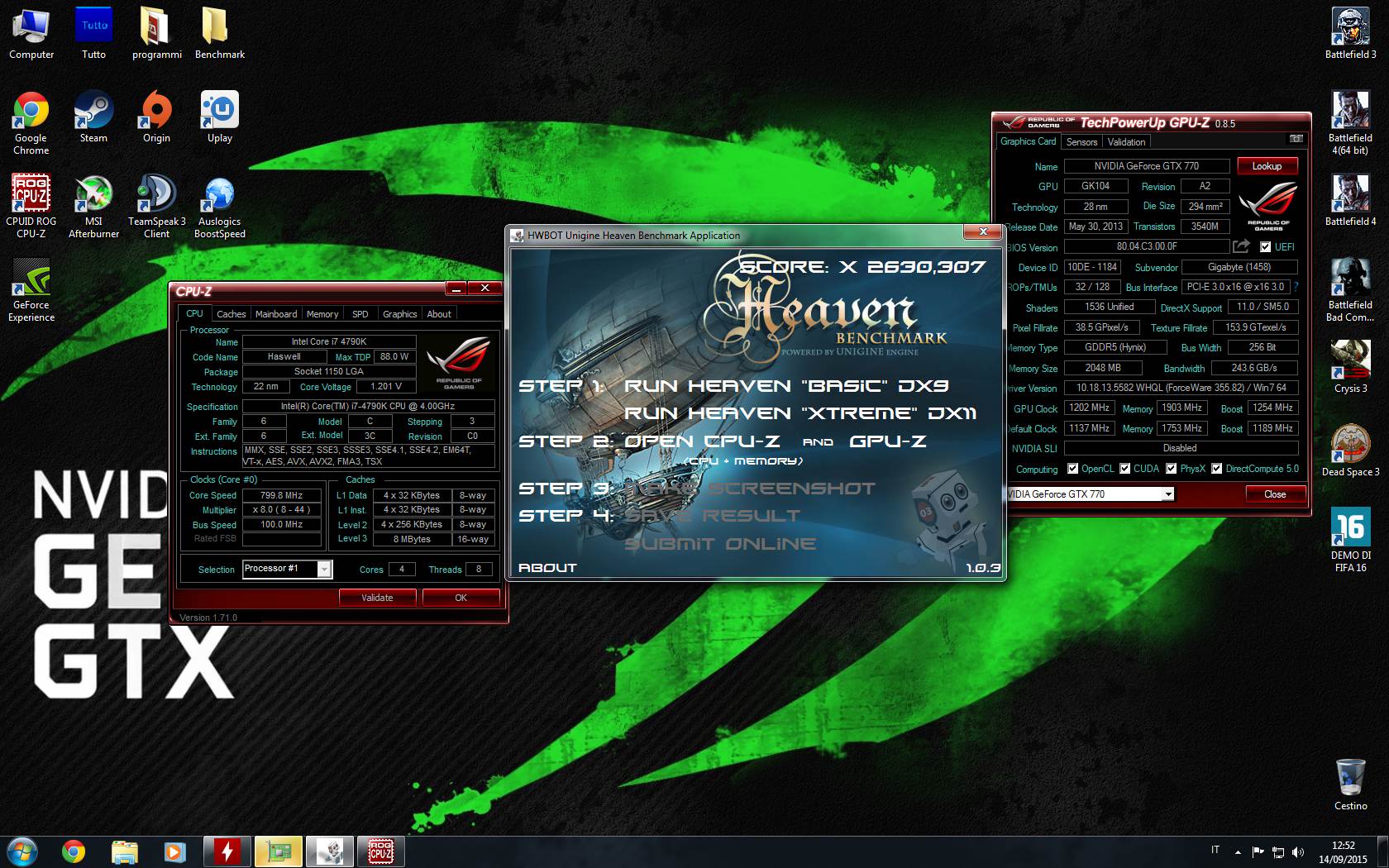The image size is (1389, 868).
Task: Click OPEN CPU-Z in Heaven app
Action: [702, 441]
